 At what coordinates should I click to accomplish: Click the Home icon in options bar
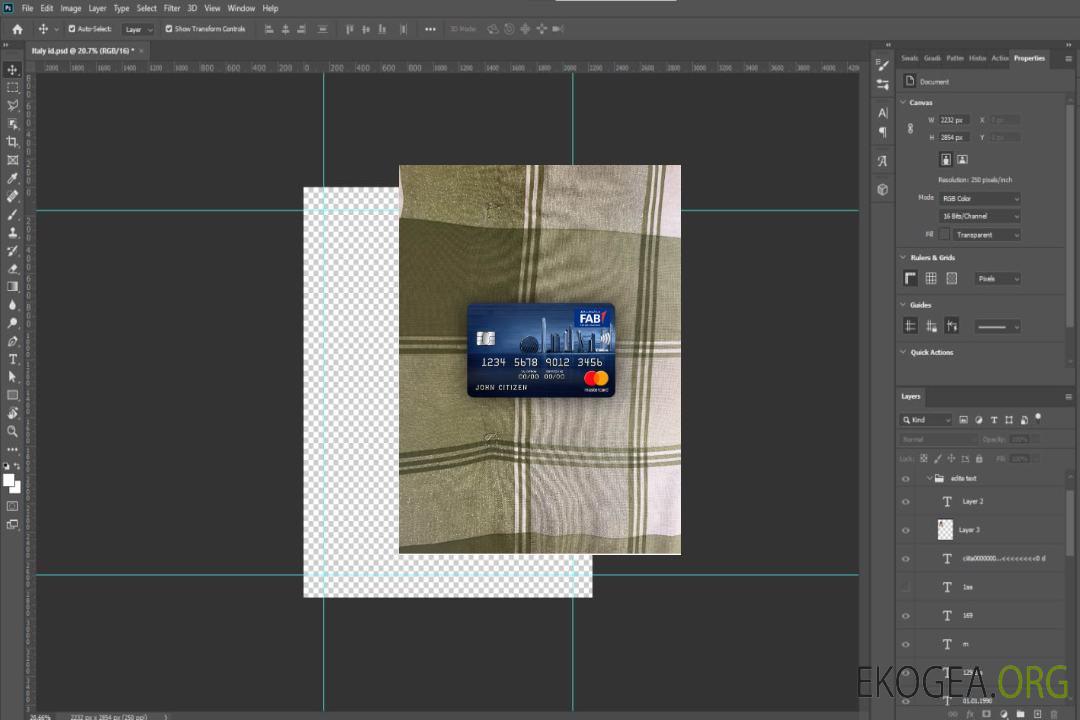click(x=17, y=29)
